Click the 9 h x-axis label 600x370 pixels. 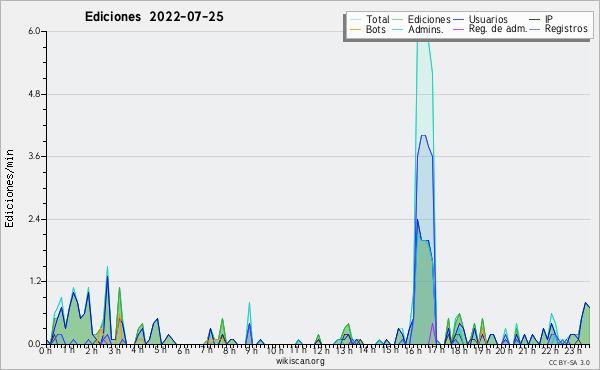click(x=251, y=350)
